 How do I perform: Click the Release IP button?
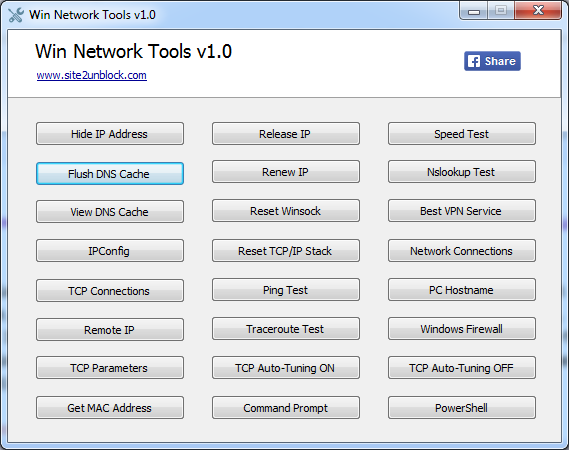[286, 134]
